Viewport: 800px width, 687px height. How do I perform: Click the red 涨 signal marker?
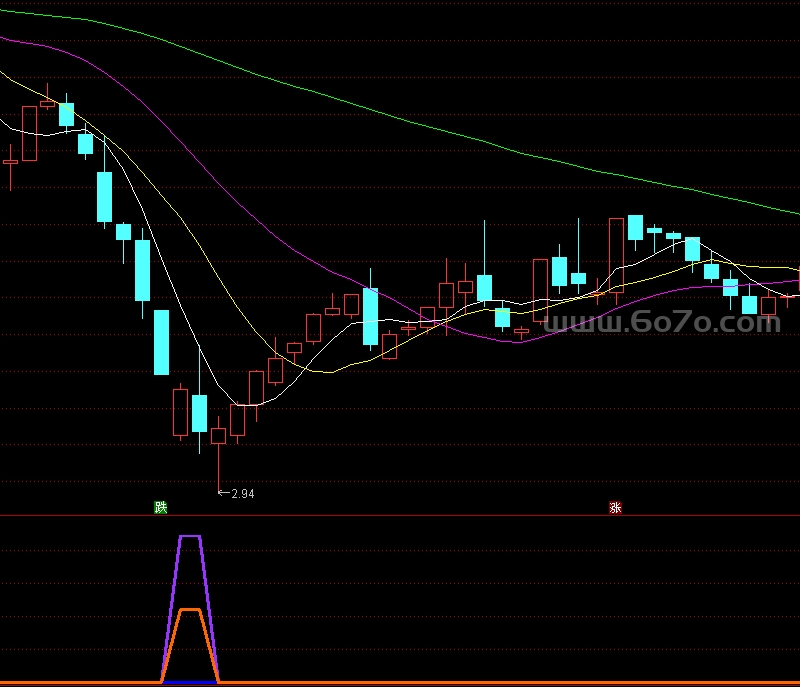click(x=615, y=507)
